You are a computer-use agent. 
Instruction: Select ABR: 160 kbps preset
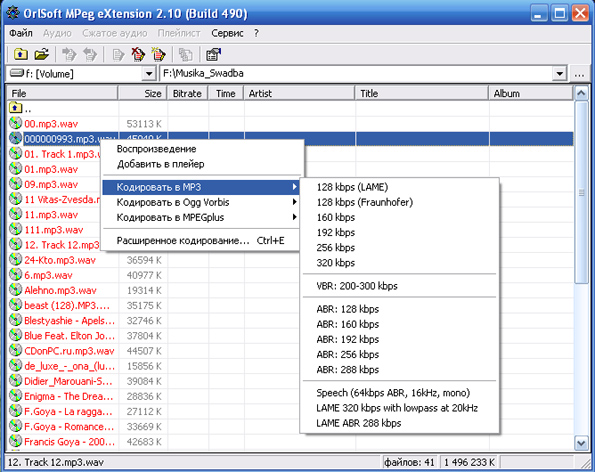(399, 324)
